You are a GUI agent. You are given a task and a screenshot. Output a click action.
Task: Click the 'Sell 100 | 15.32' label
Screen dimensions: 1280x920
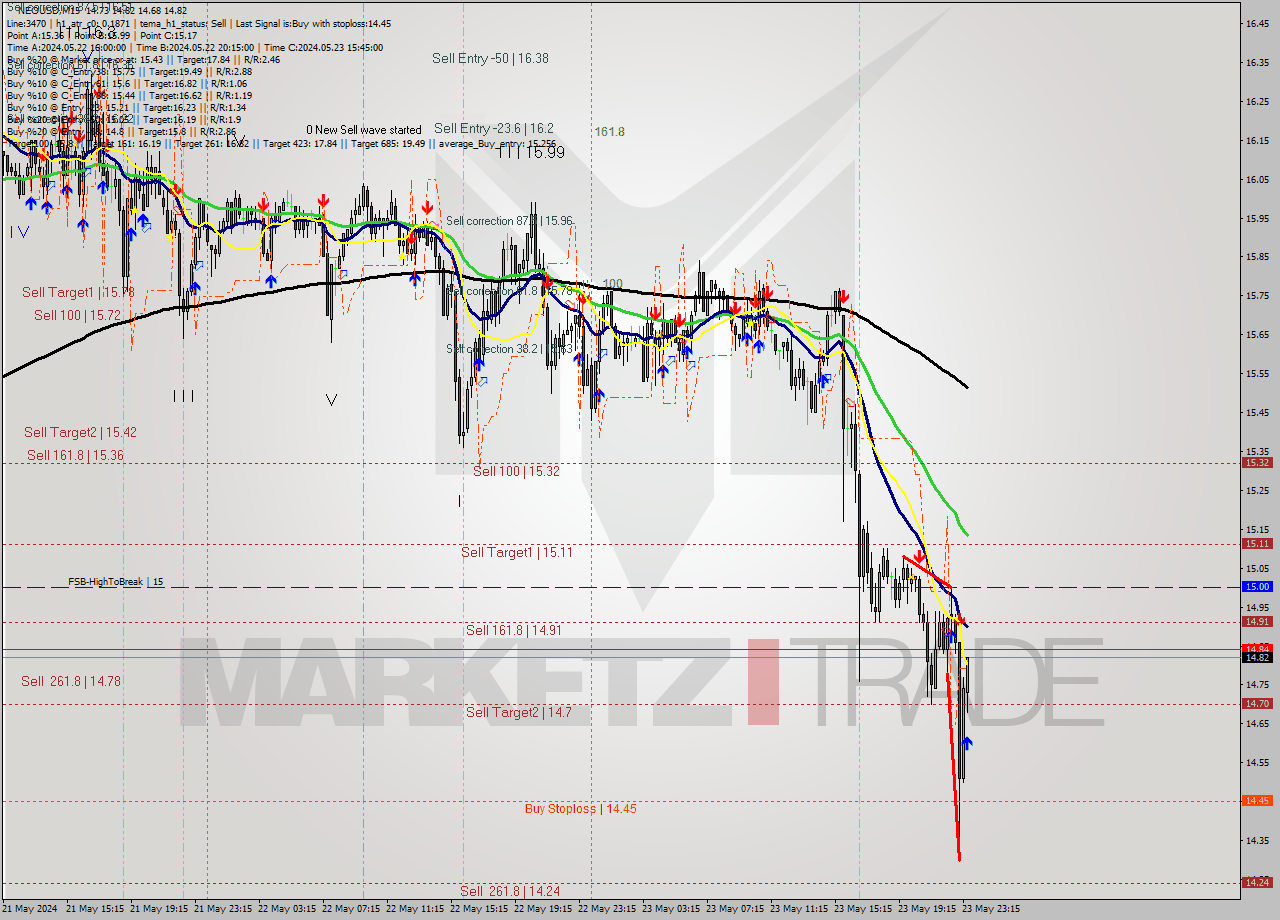pos(516,470)
